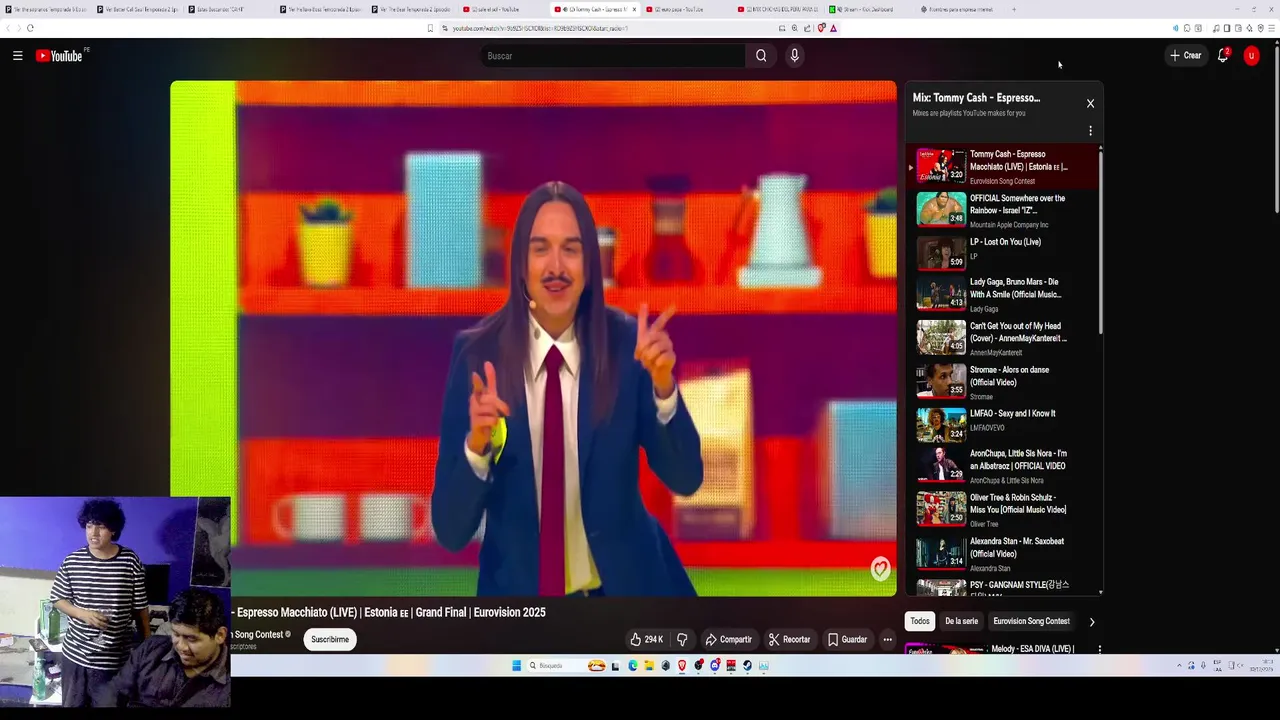Play Die With A Smile playlist item
1280x720 pixels.
[1007, 294]
